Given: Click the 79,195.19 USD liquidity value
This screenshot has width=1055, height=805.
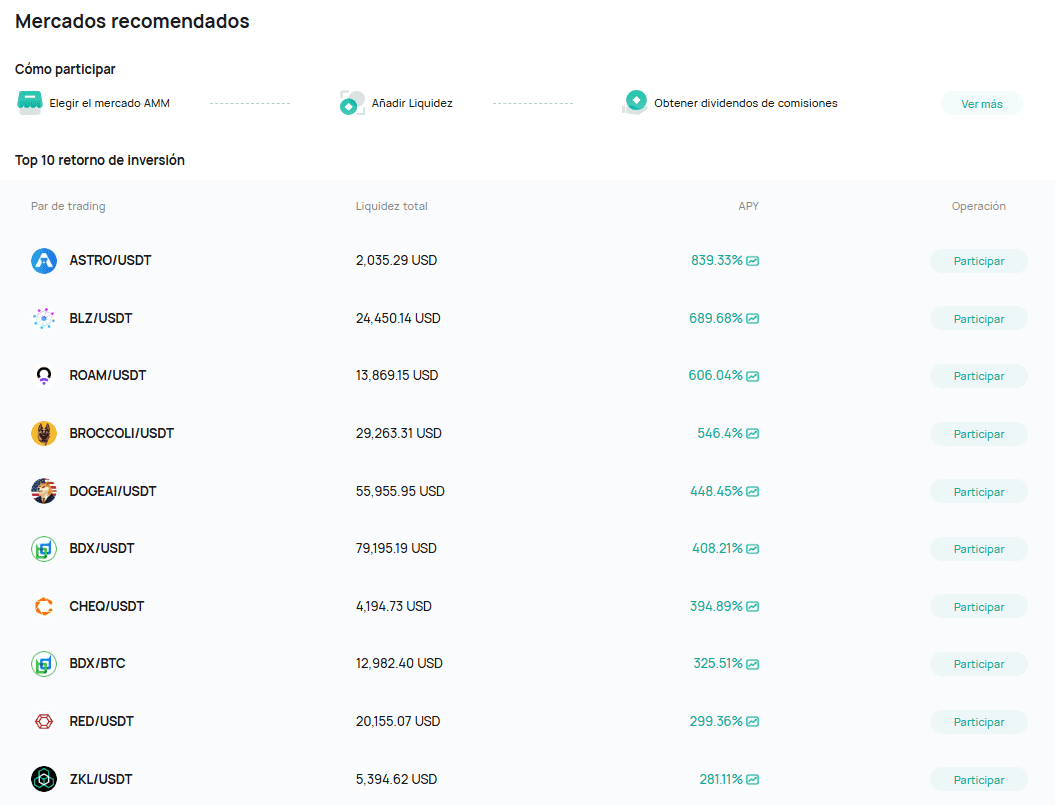Looking at the screenshot, I should click(396, 549).
